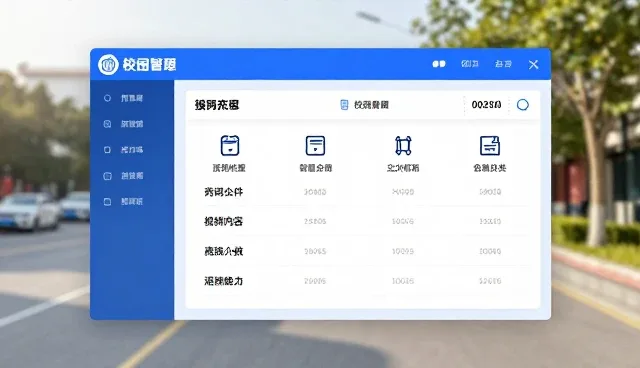The image size is (640, 368).
Task: Select the first table row label
Action: [x=224, y=192]
